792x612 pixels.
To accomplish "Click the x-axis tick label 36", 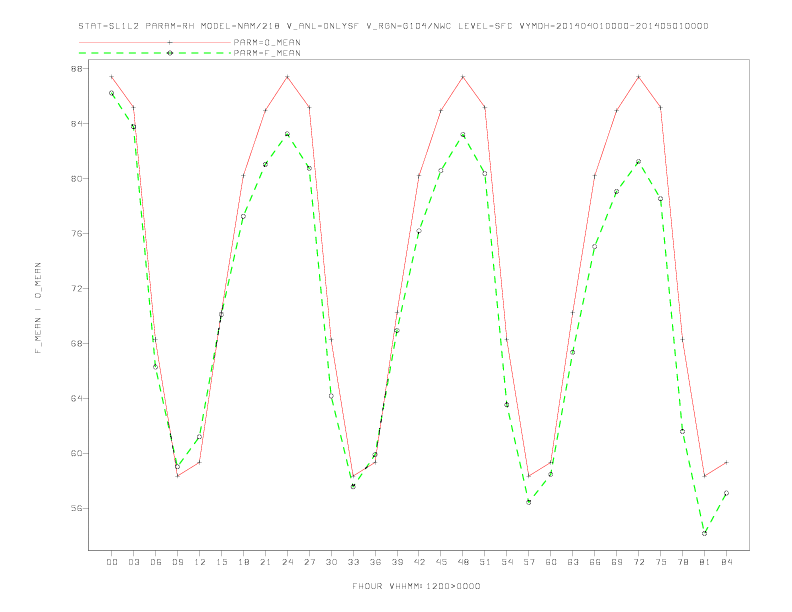I will tap(375, 562).
